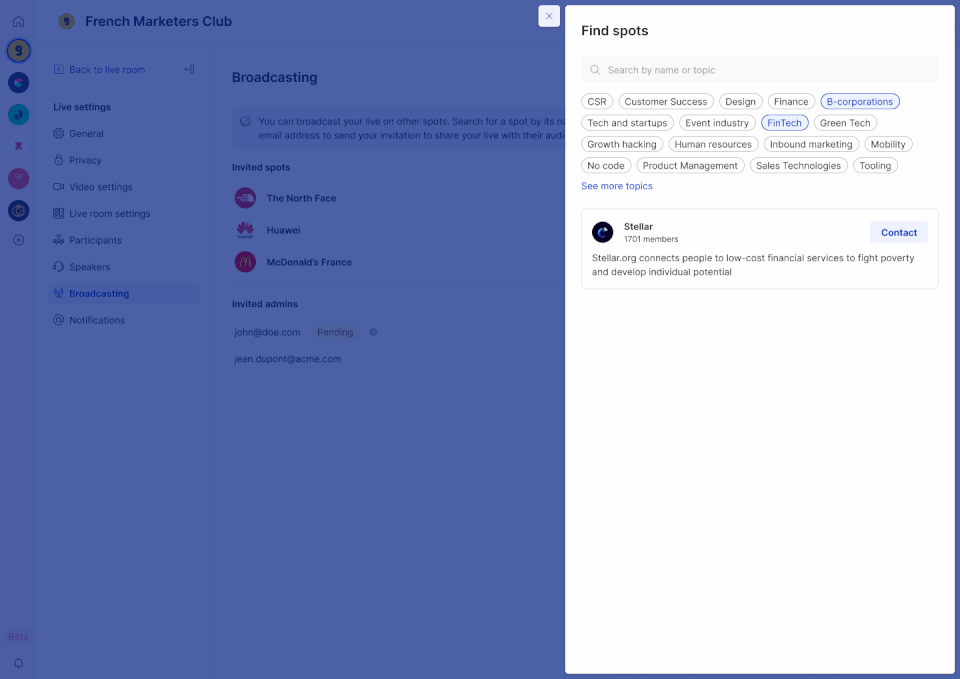Toggle the Customer Success topic chip

pos(666,102)
